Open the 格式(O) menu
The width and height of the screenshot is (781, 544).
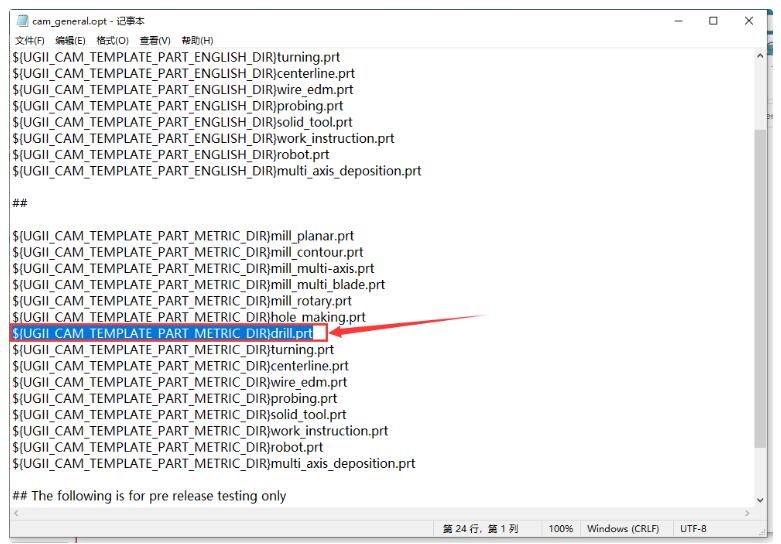click(112, 40)
